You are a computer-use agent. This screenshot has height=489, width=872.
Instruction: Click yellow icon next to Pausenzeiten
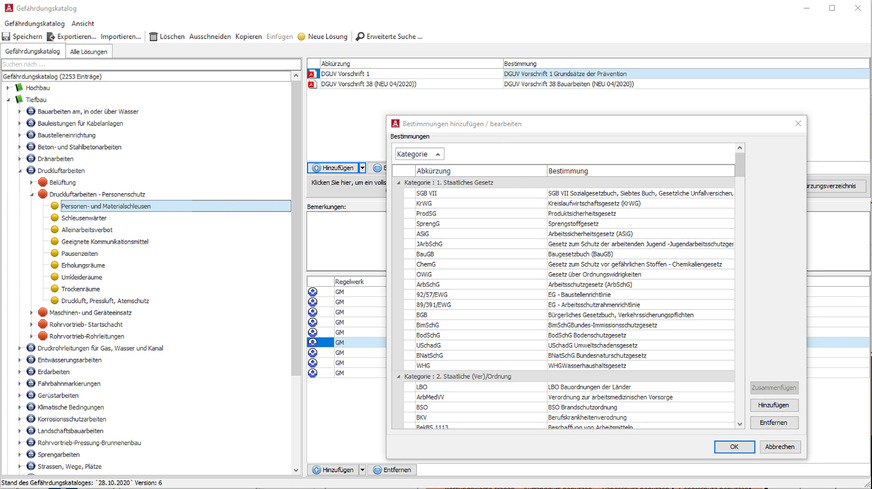coord(55,254)
